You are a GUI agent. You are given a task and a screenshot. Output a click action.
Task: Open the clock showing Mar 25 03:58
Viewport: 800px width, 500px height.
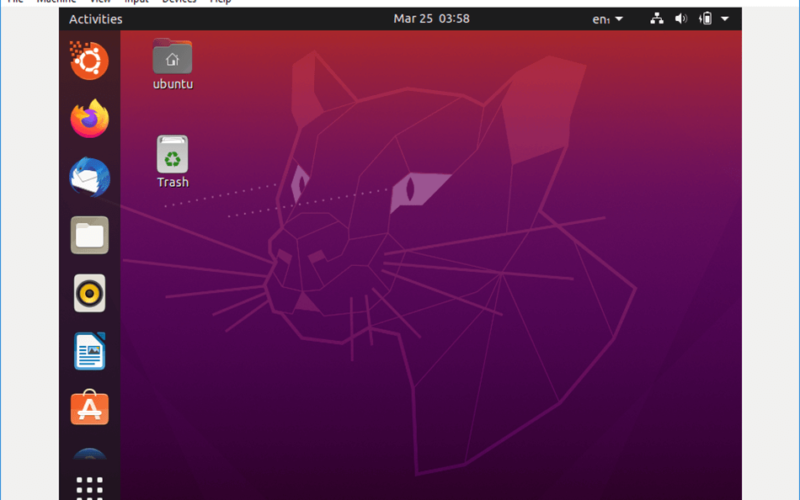tap(431, 19)
